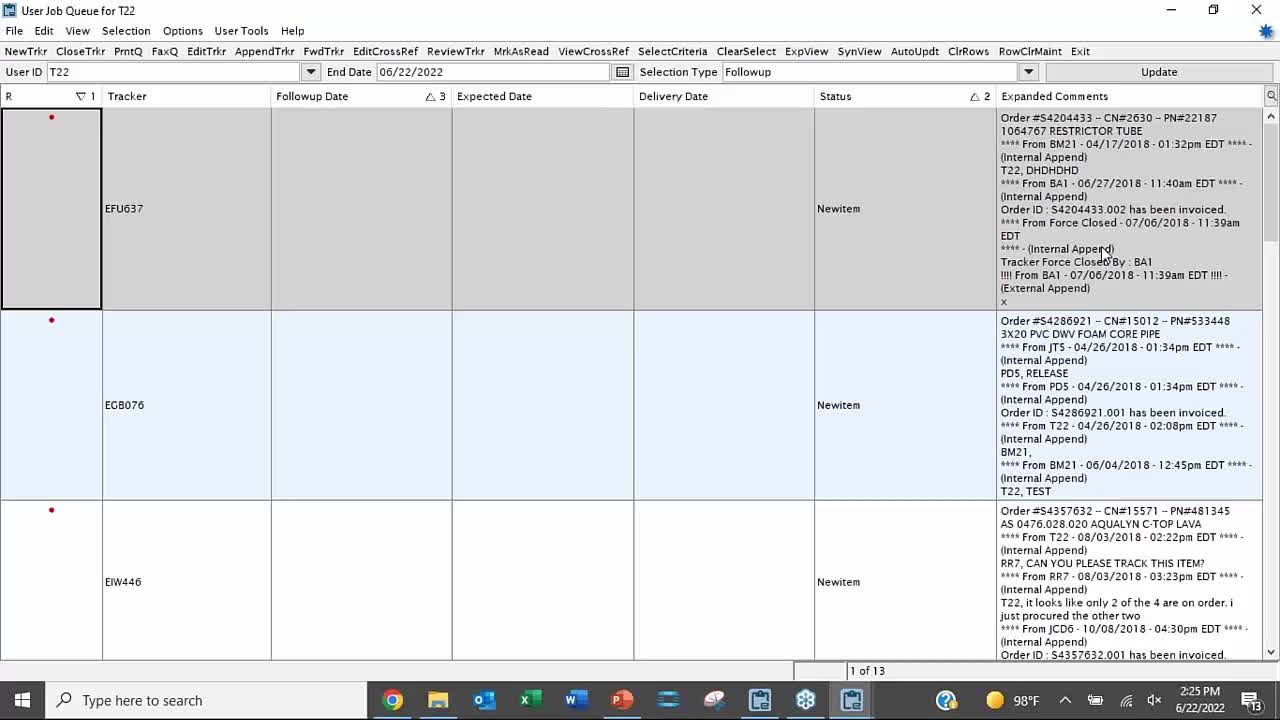The height and width of the screenshot is (720, 1280).
Task: Select tracker EGB076 cell
Action: [186, 405]
